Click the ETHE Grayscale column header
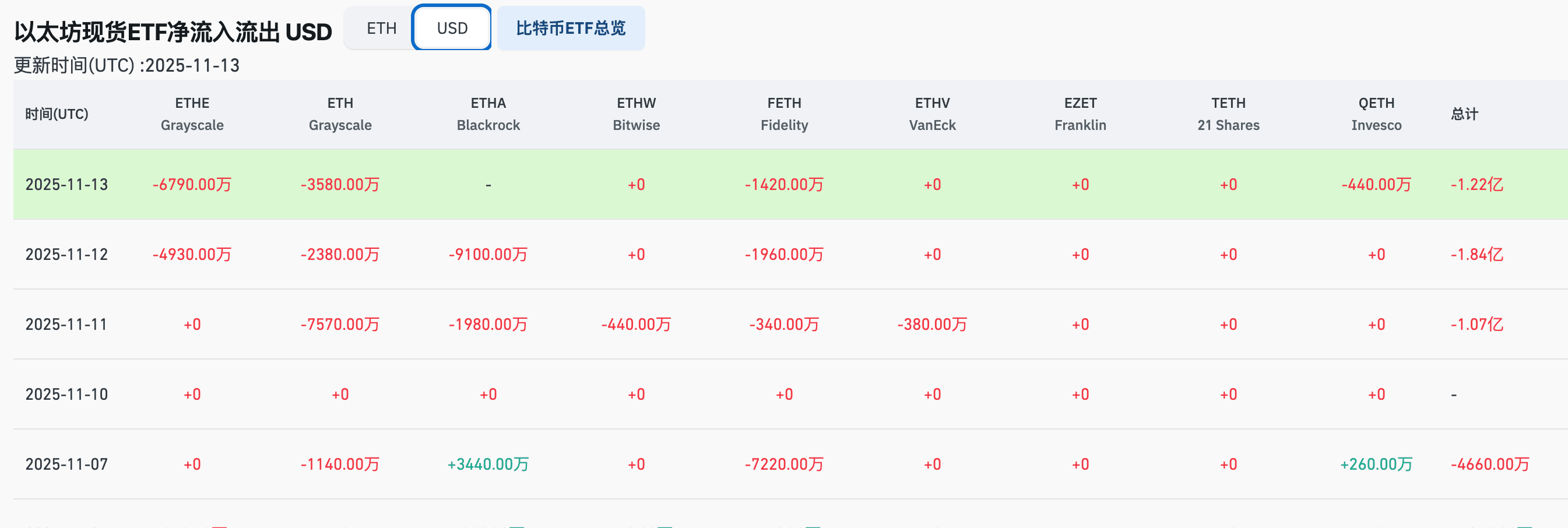Image resolution: width=1568 pixels, height=528 pixels. pos(192,114)
